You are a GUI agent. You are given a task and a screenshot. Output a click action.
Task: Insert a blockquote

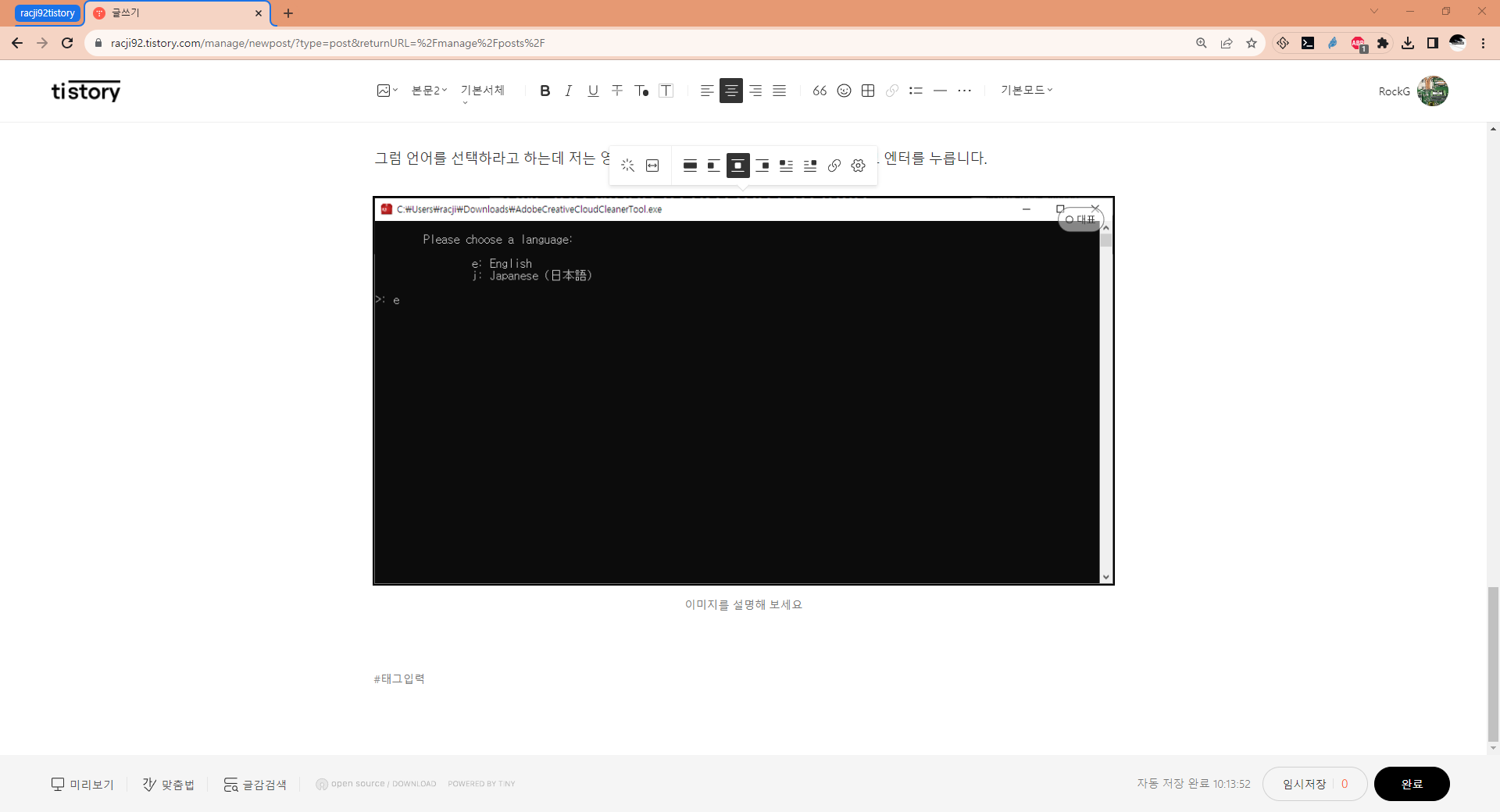[820, 91]
